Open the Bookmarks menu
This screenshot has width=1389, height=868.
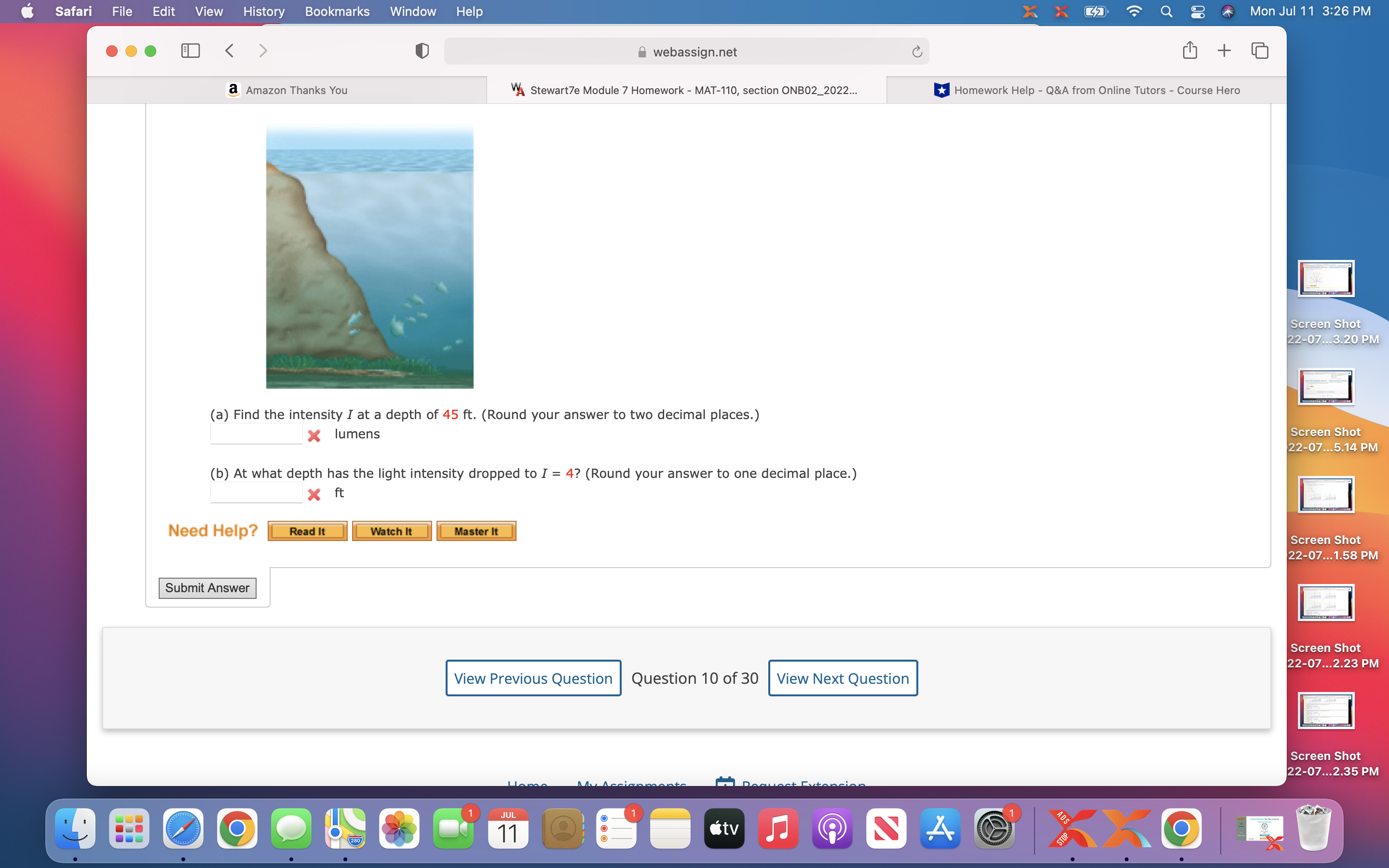(x=337, y=12)
